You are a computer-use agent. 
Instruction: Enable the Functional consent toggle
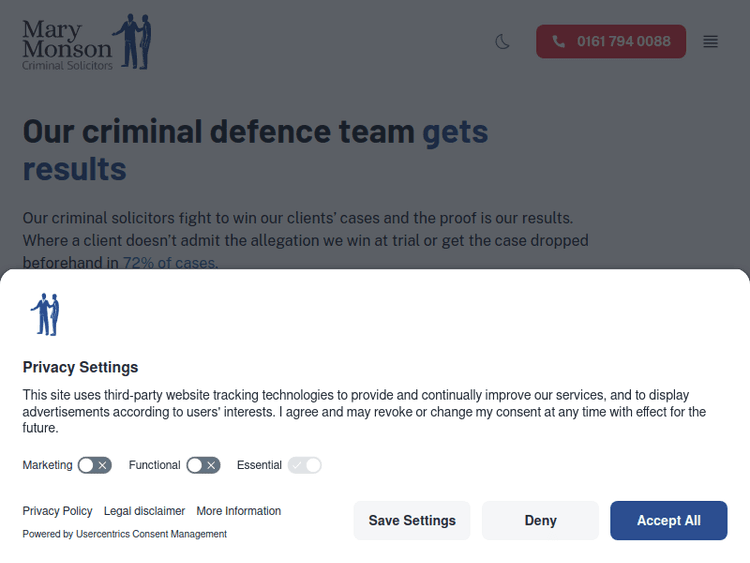[x=203, y=465]
